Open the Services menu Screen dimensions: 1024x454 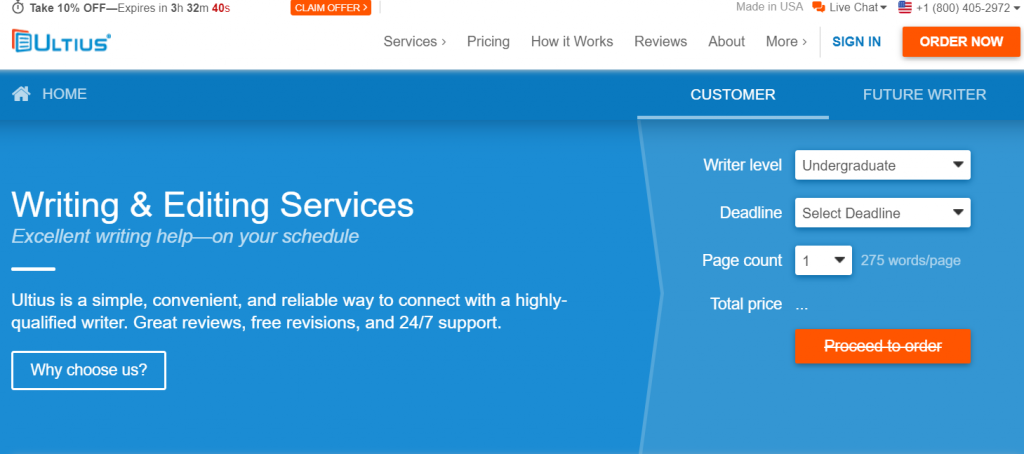coord(415,42)
